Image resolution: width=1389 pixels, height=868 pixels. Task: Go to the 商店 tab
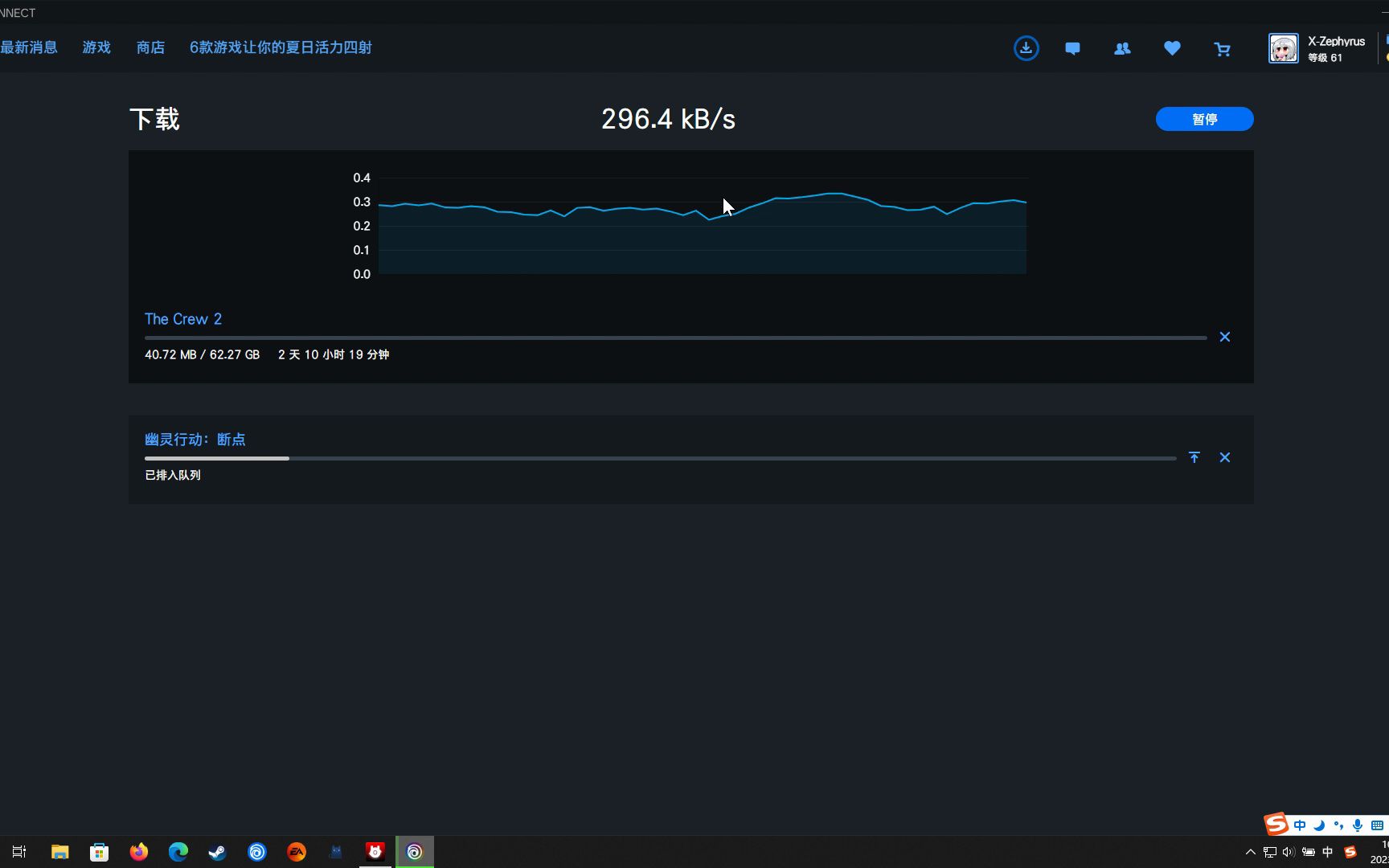tap(150, 47)
